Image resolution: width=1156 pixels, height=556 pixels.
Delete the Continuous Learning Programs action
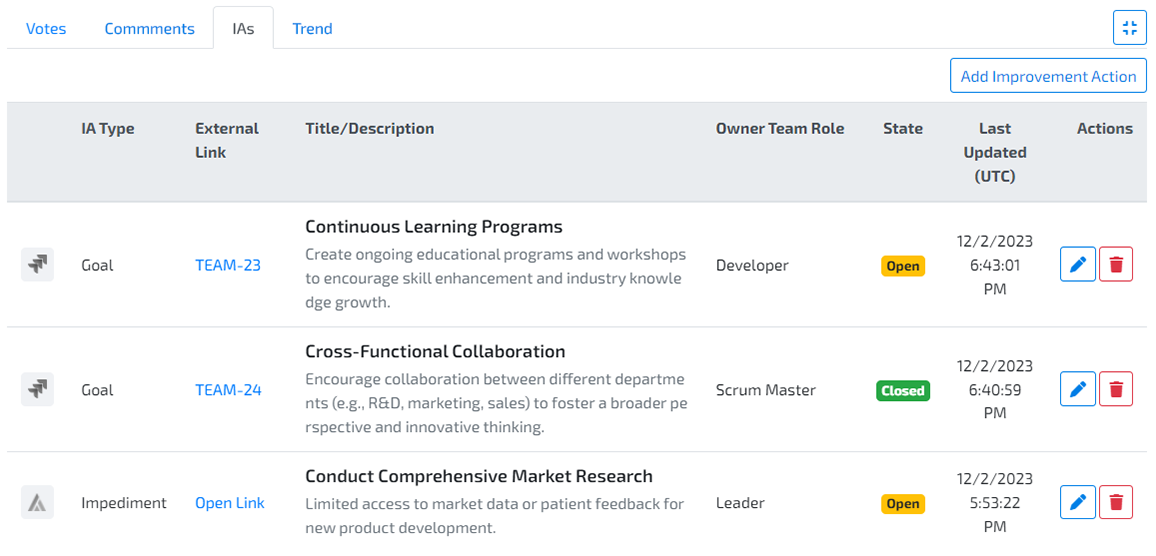tap(1116, 265)
